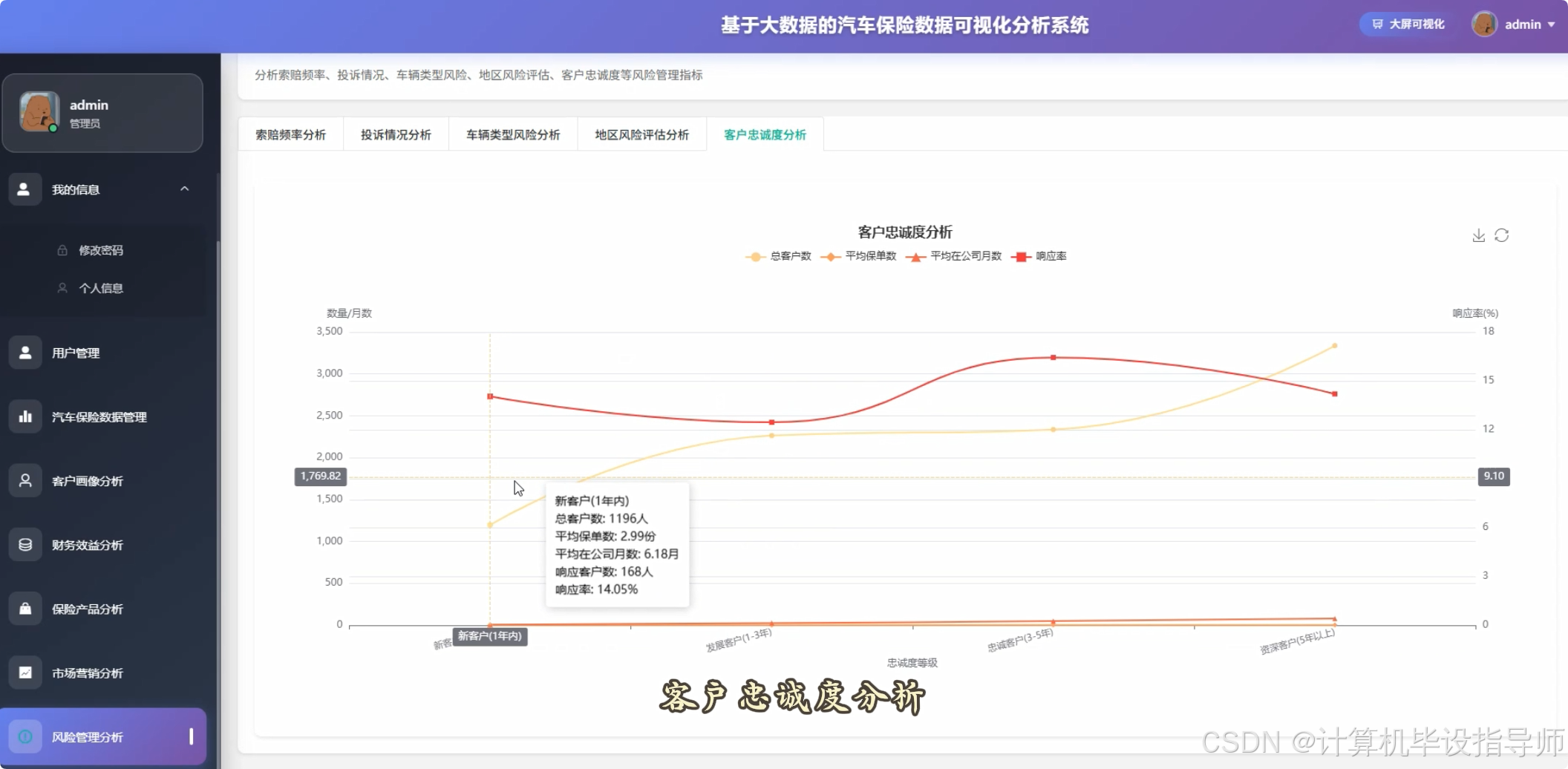The width and height of the screenshot is (1568, 769).
Task: Click the 大屏可视化 button
Action: pyautogui.click(x=1404, y=24)
